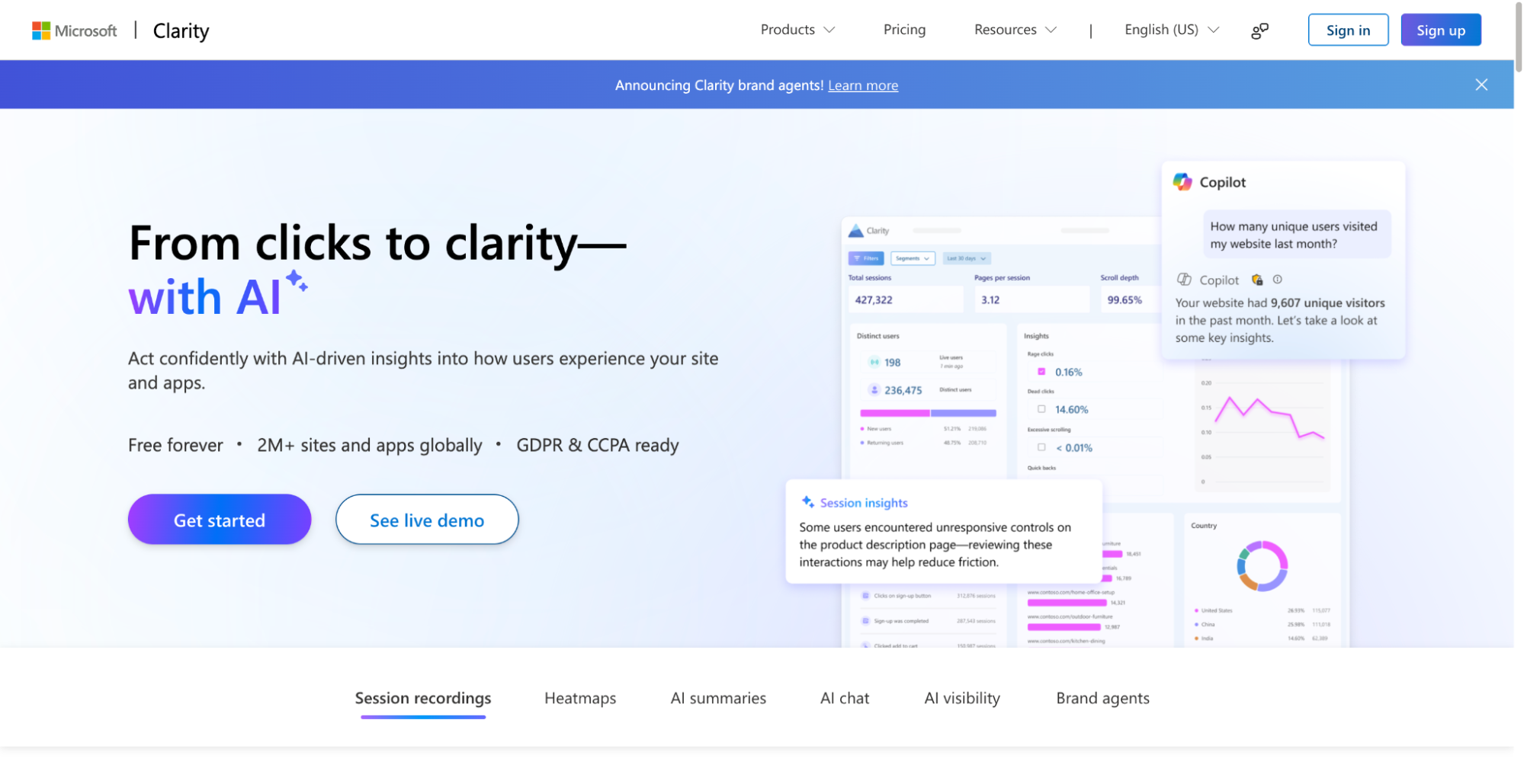
Task: Click the 427,322 total sessions value
Action: [874, 300]
